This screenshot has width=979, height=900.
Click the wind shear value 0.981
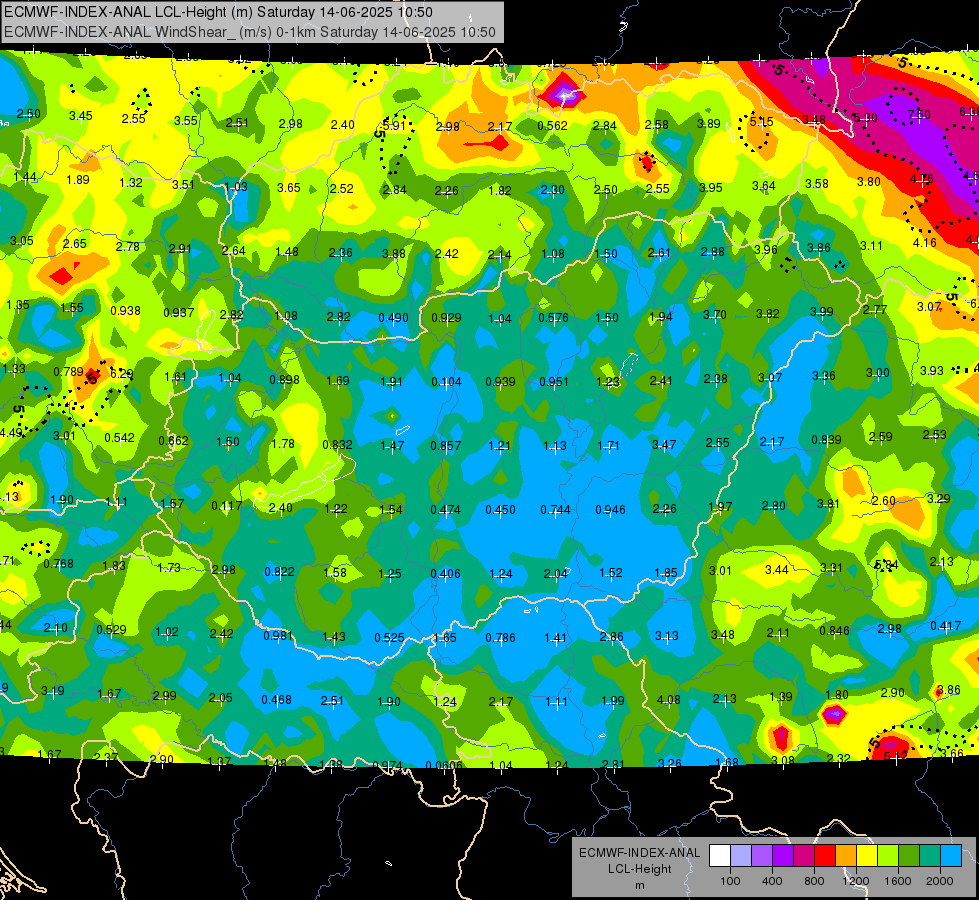[278, 636]
